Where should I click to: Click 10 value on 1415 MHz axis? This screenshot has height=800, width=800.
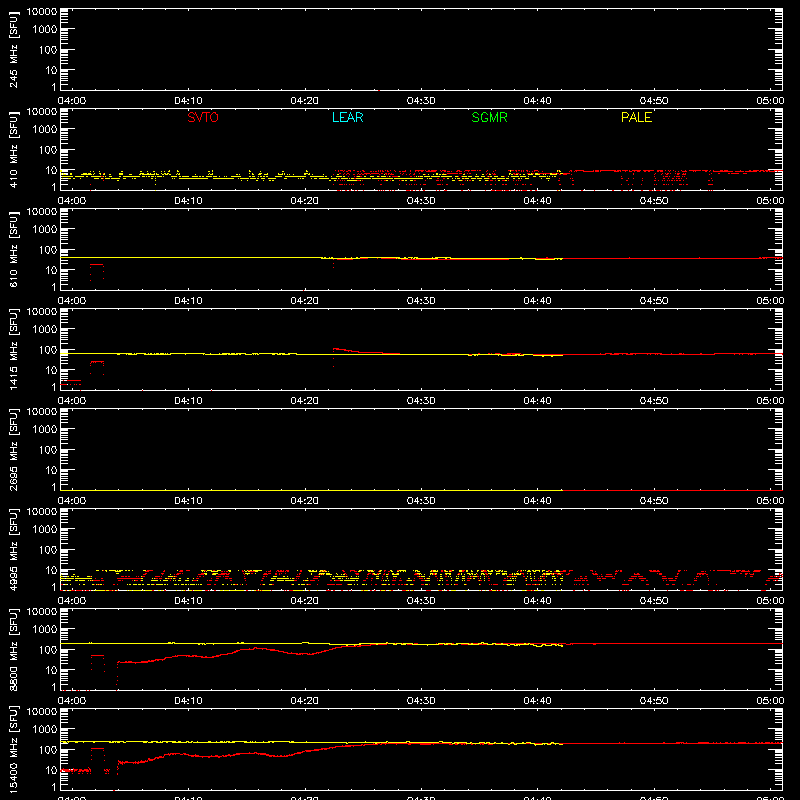(52, 370)
